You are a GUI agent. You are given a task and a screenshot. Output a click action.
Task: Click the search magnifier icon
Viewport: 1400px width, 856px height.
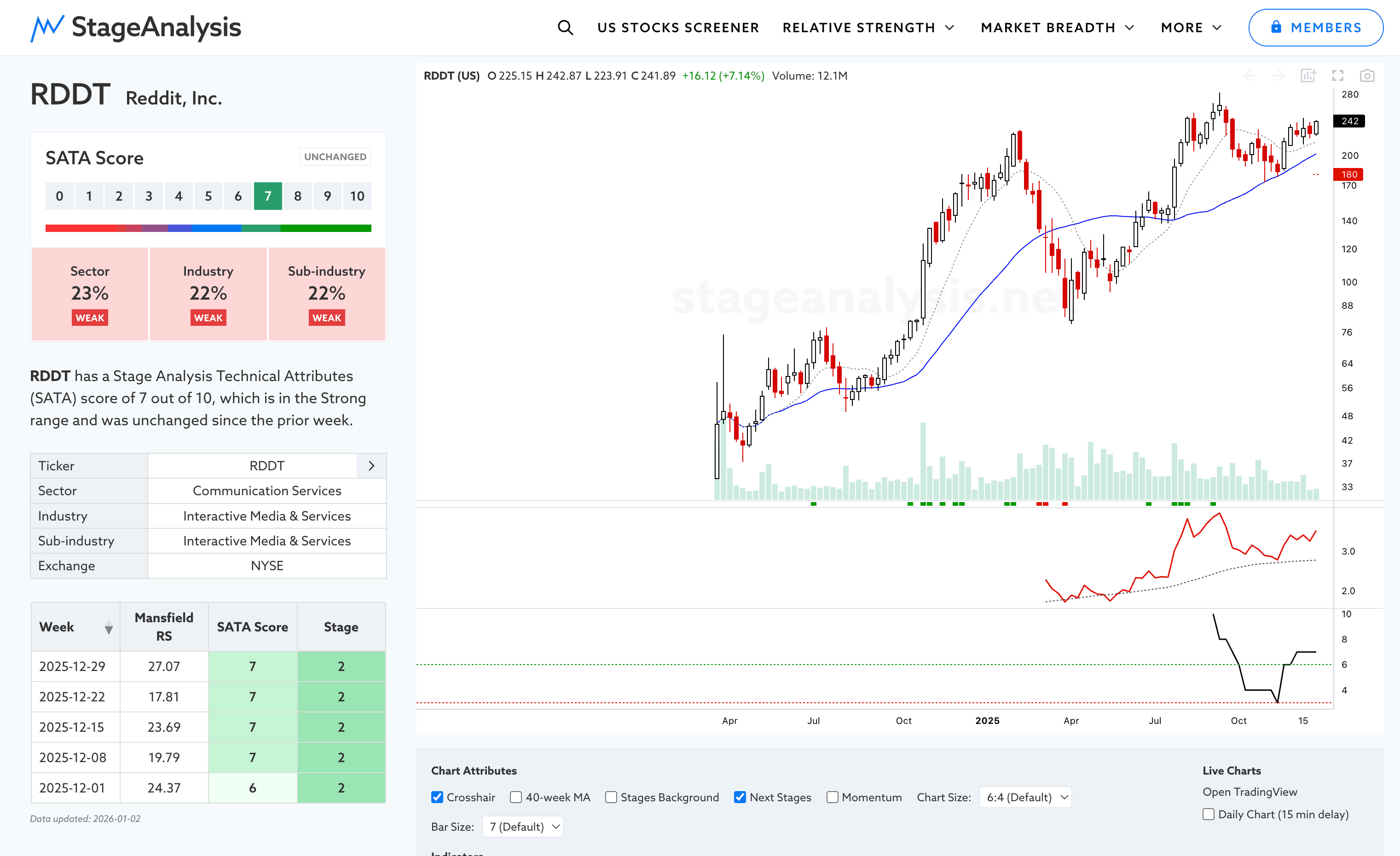565,27
